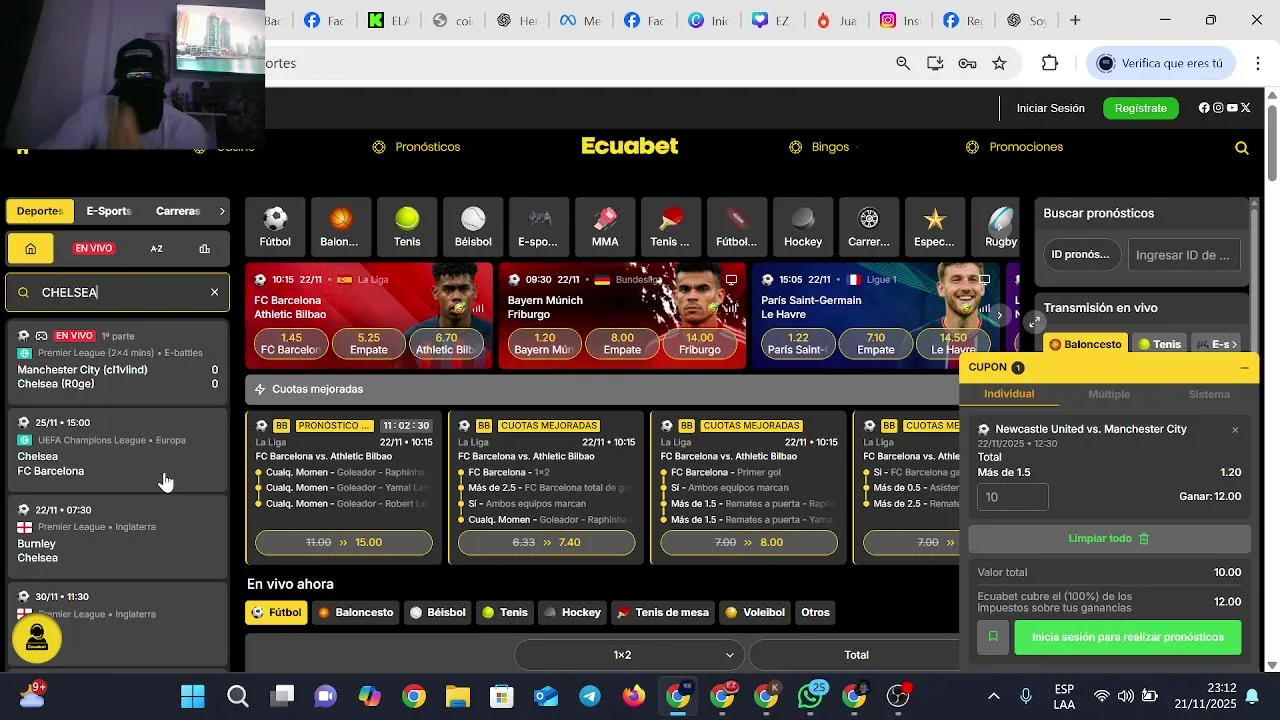This screenshot has width=1280, height=720.
Task: Click the Regístrate button
Action: 1141,108
